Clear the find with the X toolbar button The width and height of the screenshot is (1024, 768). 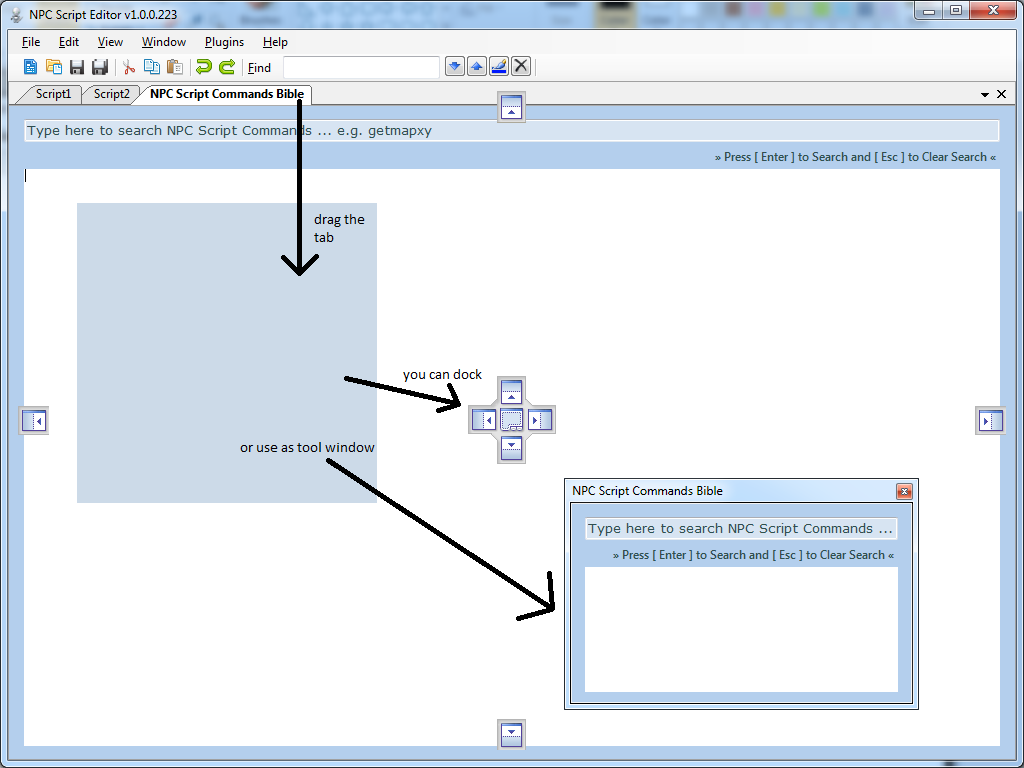(520, 67)
